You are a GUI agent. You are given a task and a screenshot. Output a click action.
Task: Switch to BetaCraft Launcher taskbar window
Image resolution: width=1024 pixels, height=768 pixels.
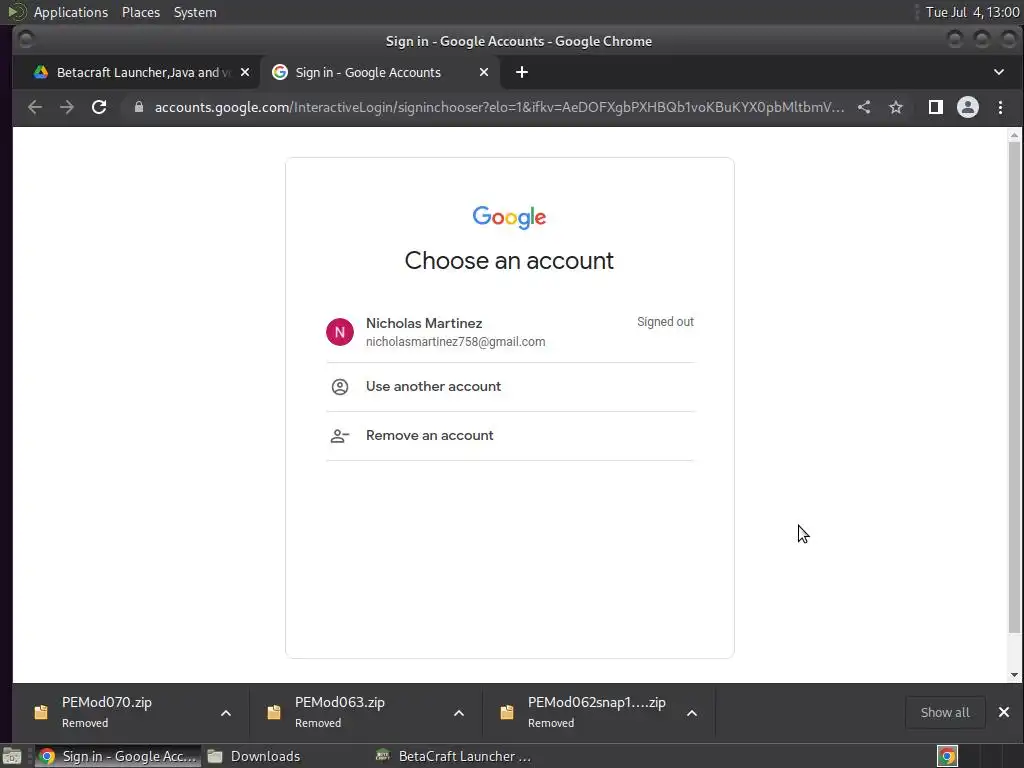[455, 756]
